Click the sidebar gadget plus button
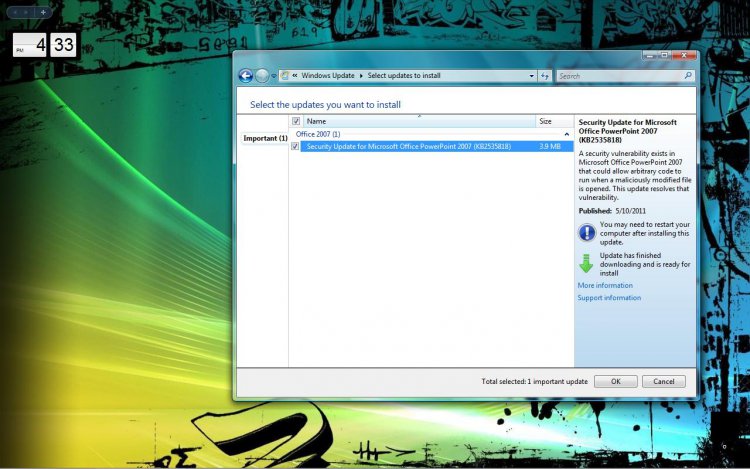Viewport: 750px width, 469px height. click(x=43, y=12)
